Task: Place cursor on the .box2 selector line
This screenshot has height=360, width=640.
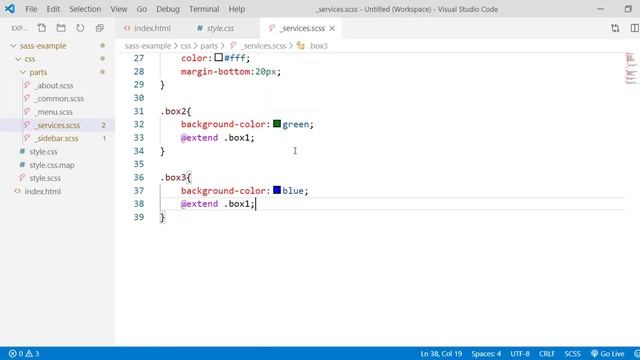Action: (176, 111)
